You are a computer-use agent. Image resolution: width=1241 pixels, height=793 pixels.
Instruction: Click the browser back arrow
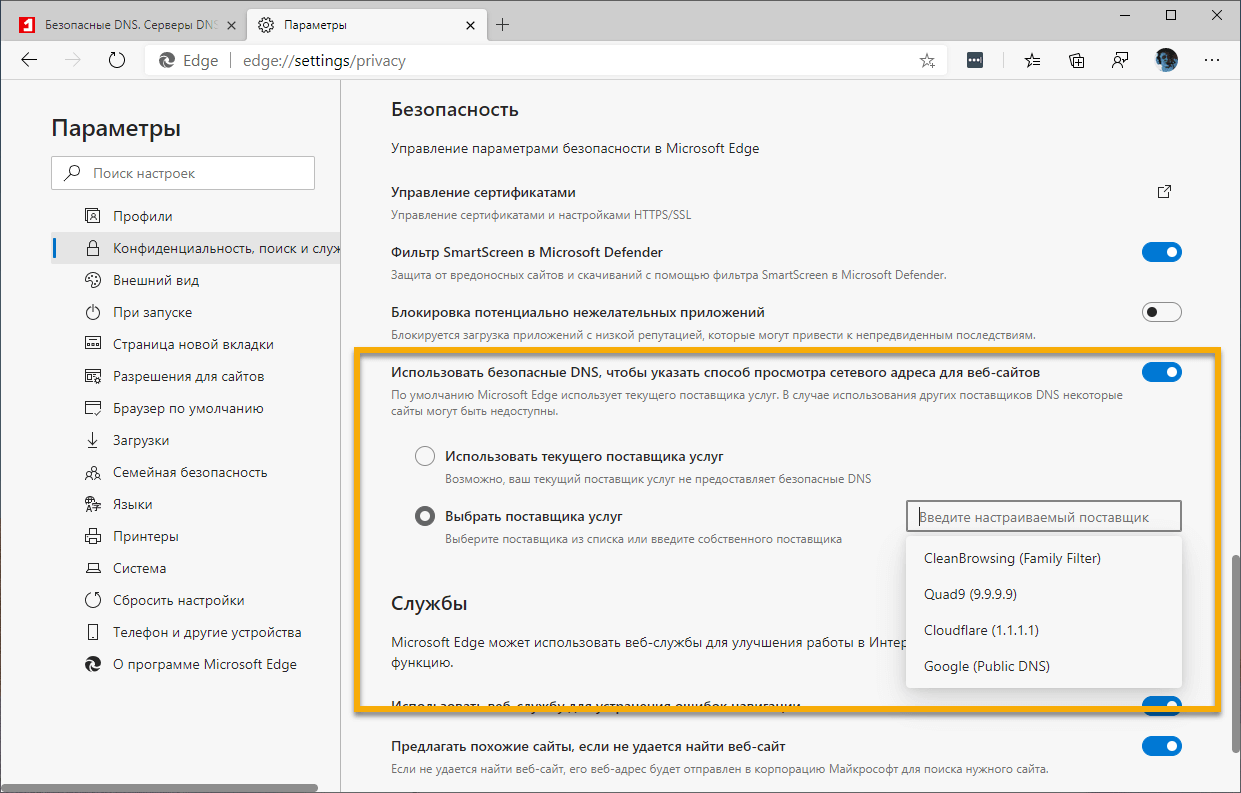pos(29,60)
